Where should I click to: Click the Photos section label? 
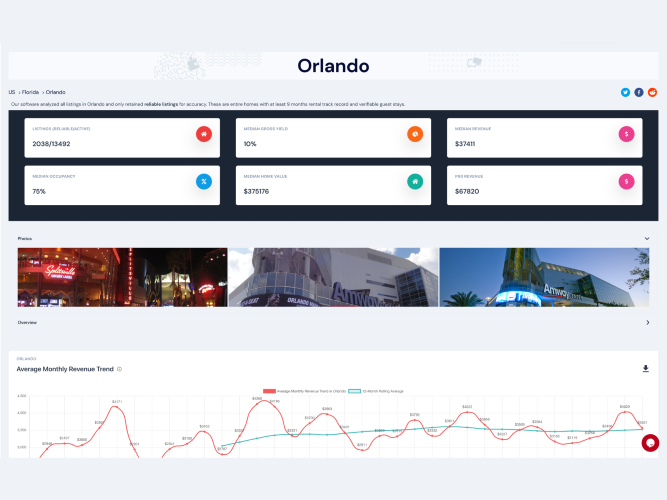pos(25,239)
